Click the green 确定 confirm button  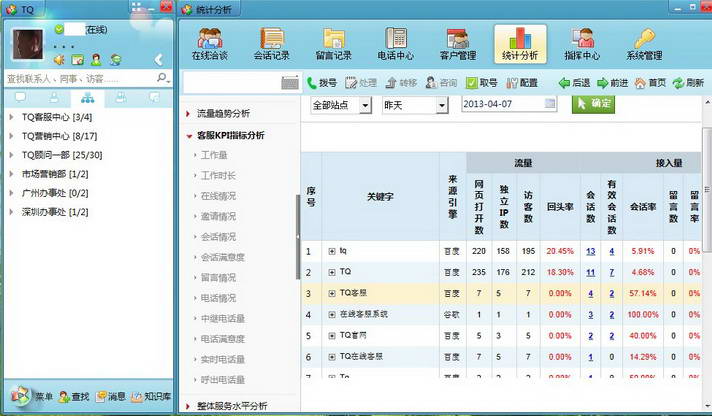(593, 104)
